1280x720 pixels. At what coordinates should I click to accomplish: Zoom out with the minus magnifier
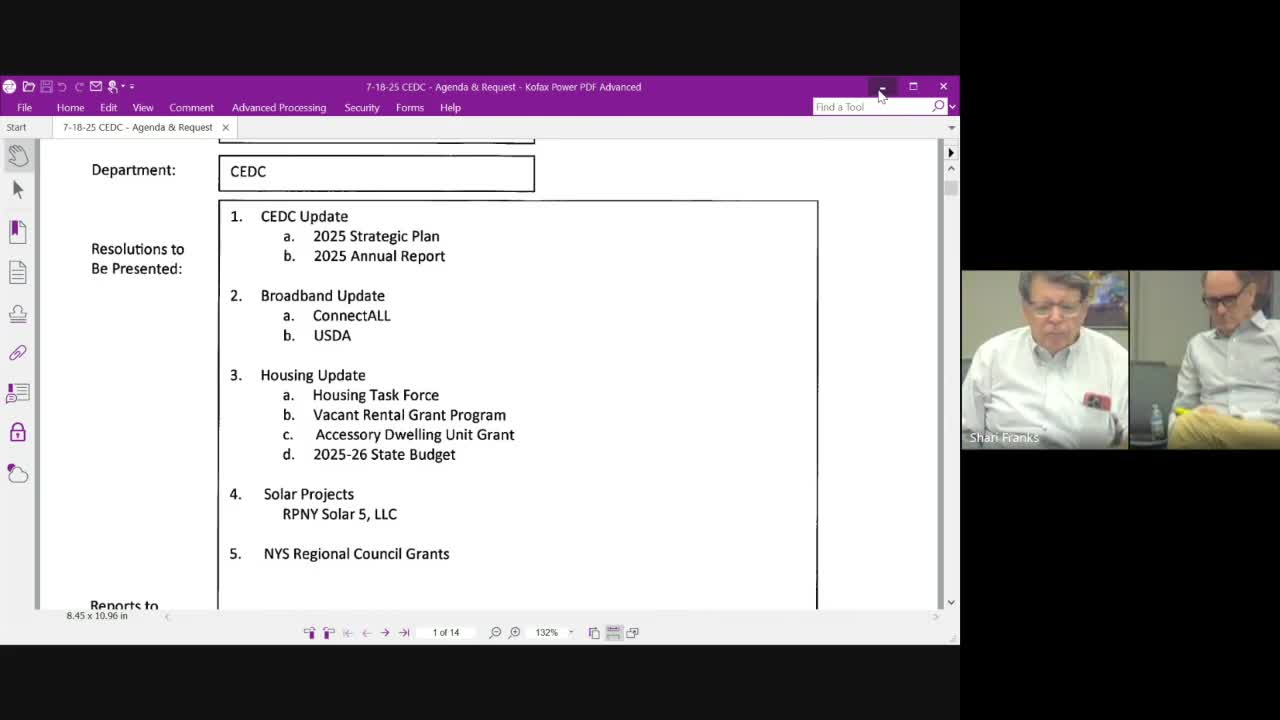tap(495, 633)
